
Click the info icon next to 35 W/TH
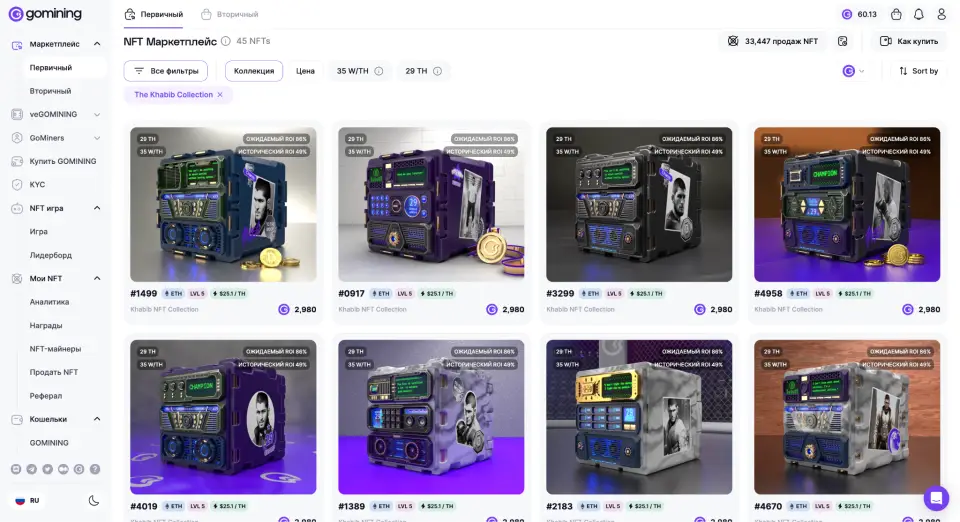(x=379, y=71)
